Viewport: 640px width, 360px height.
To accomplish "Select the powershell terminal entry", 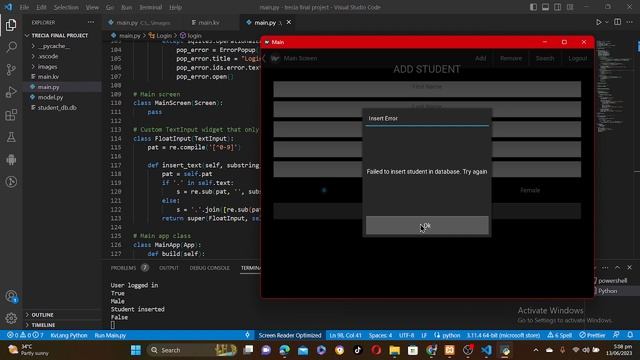I will tap(612, 280).
